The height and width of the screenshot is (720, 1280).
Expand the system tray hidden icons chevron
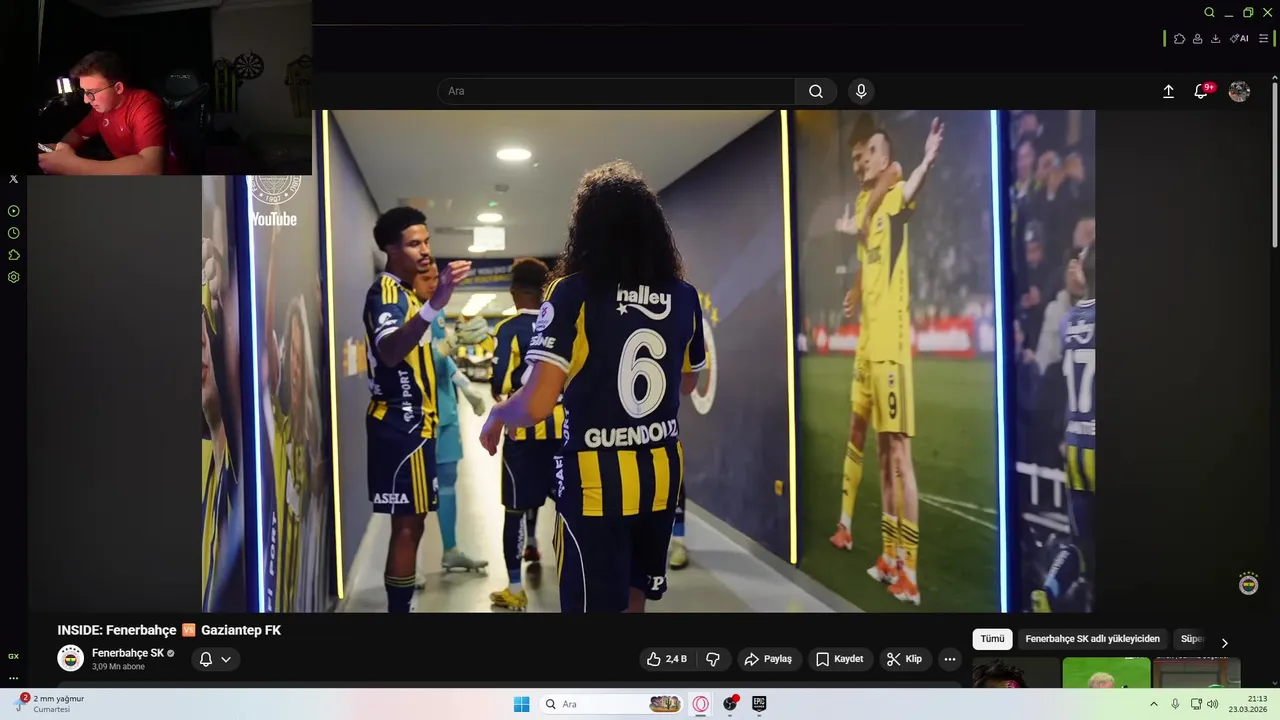pyautogui.click(x=1153, y=704)
